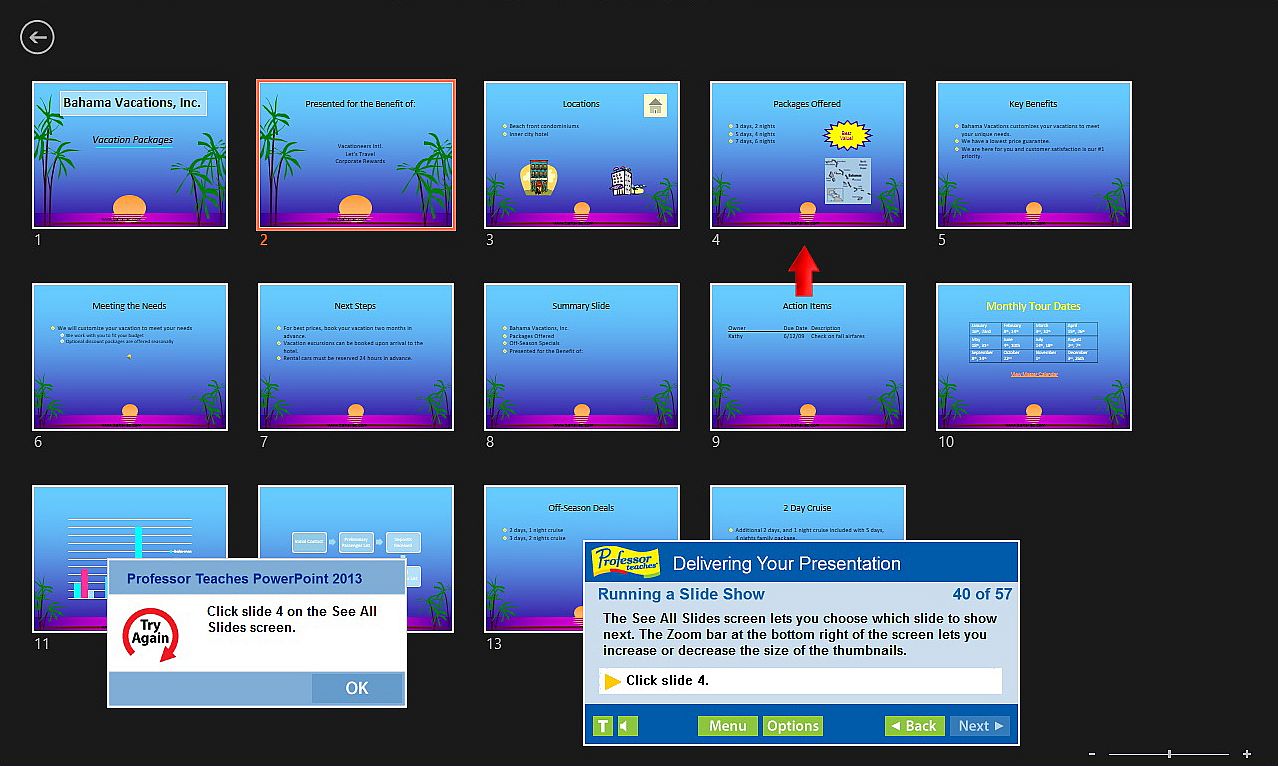The image size is (1278, 766).
Task: Increase thumbnail size with zoom plus
Action: [x=1247, y=754]
